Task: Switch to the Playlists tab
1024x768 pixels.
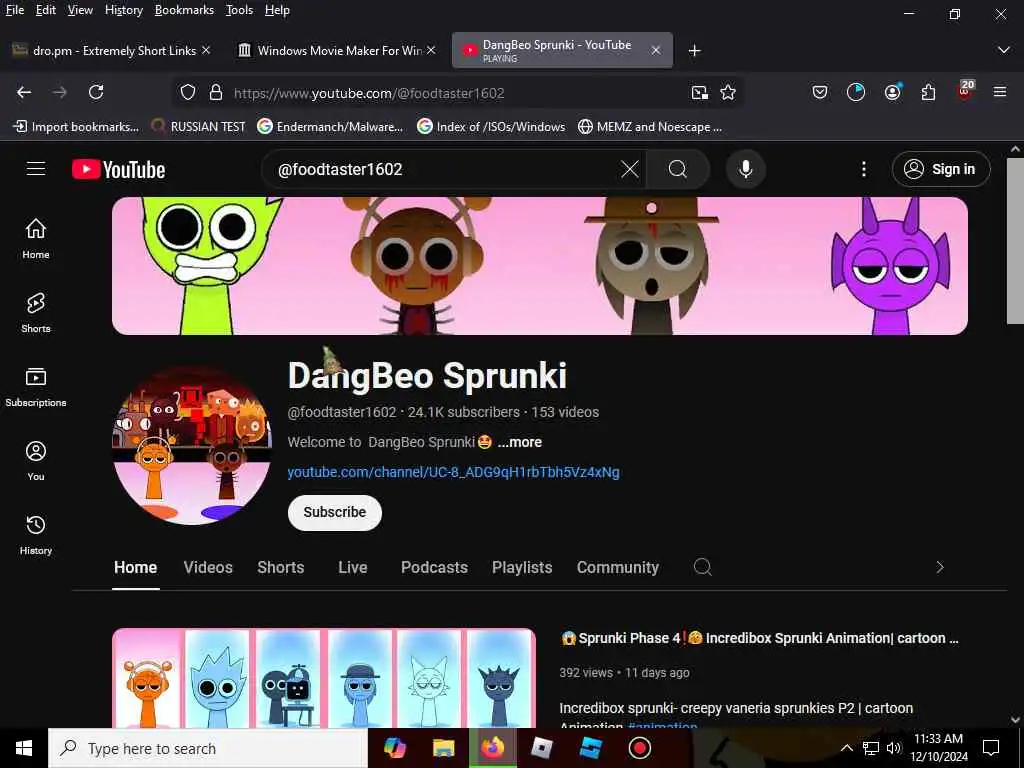Action: click(522, 568)
